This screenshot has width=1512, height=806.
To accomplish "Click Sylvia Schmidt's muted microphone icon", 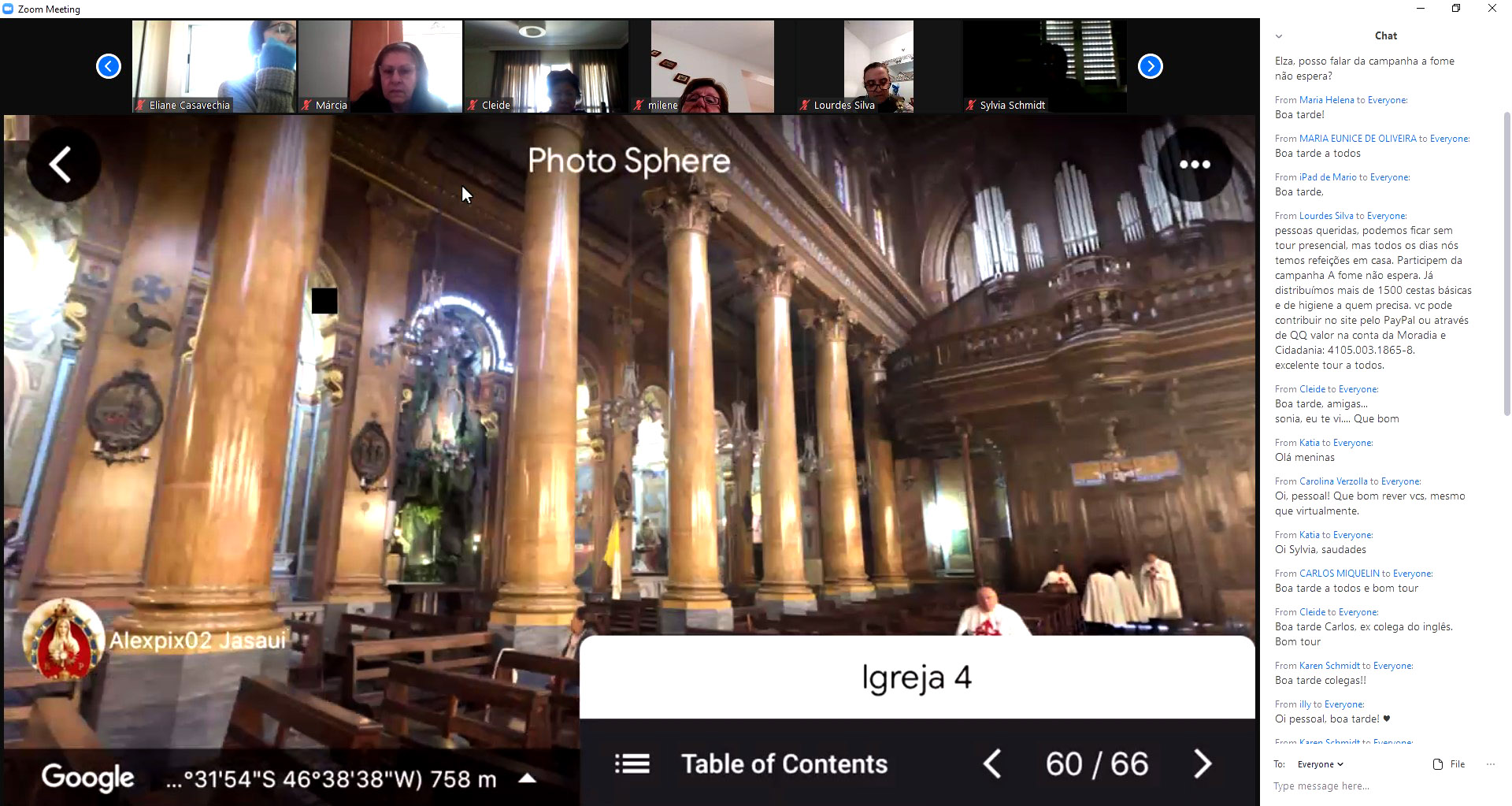I will pyautogui.click(x=971, y=105).
